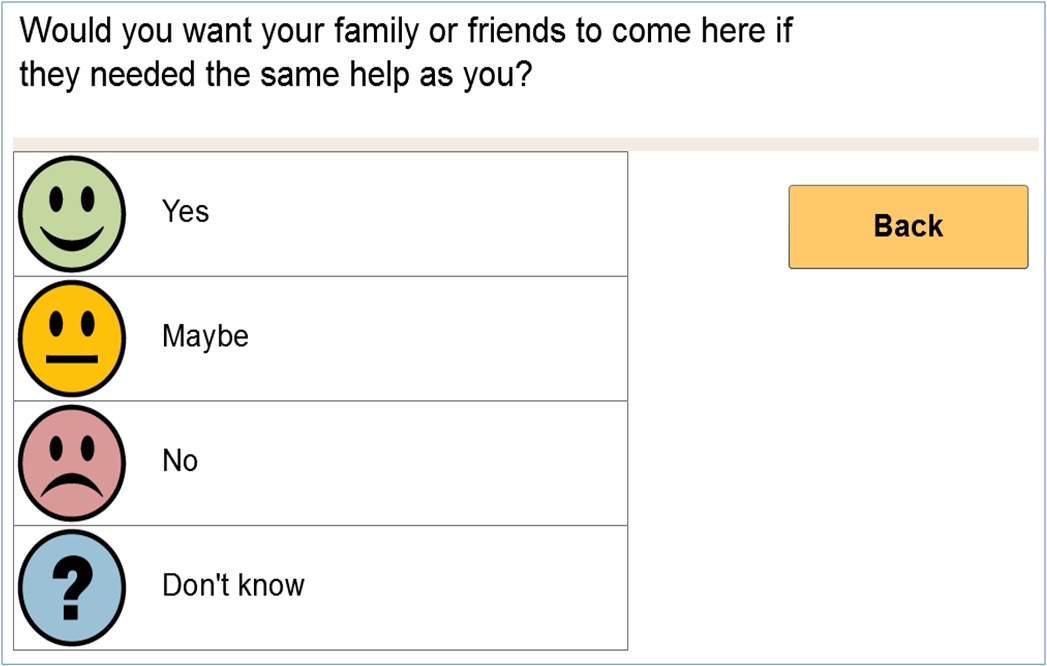Click the "they needed the same help" line

pos(276,74)
